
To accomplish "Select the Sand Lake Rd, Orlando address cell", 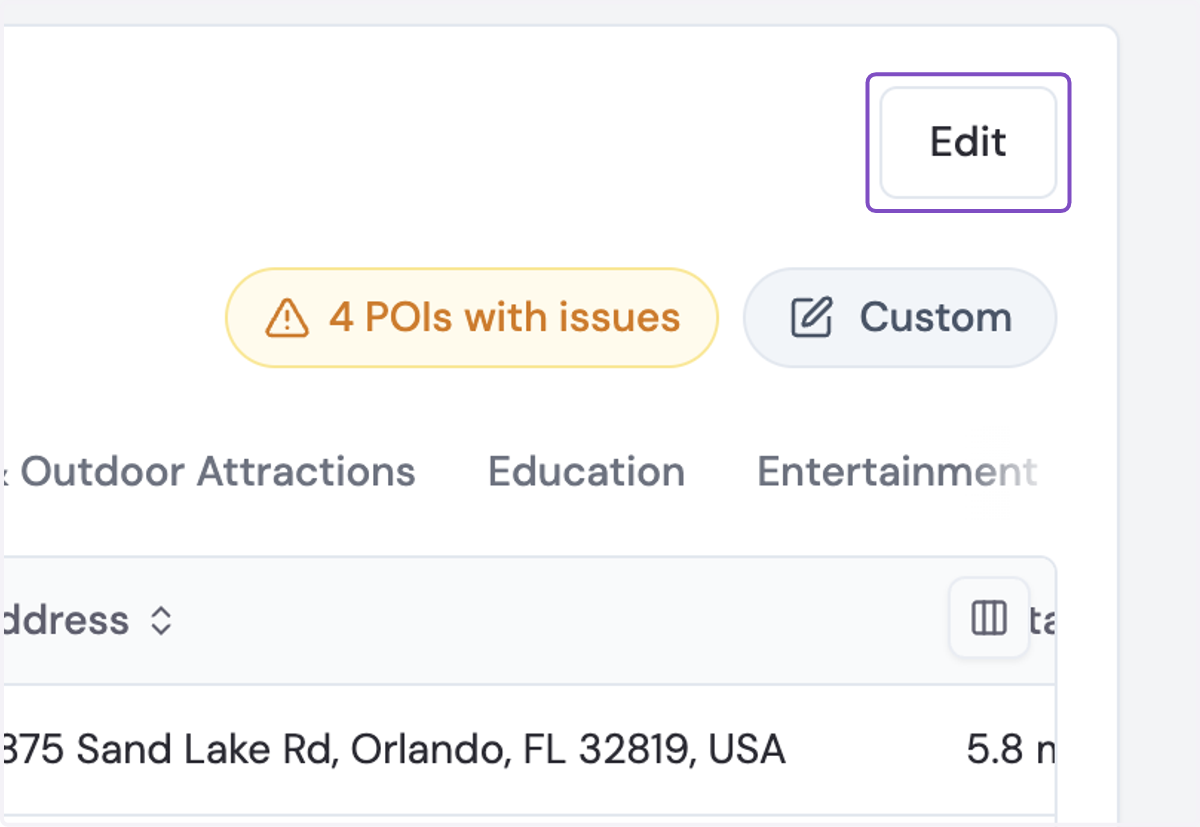I will pos(393,749).
